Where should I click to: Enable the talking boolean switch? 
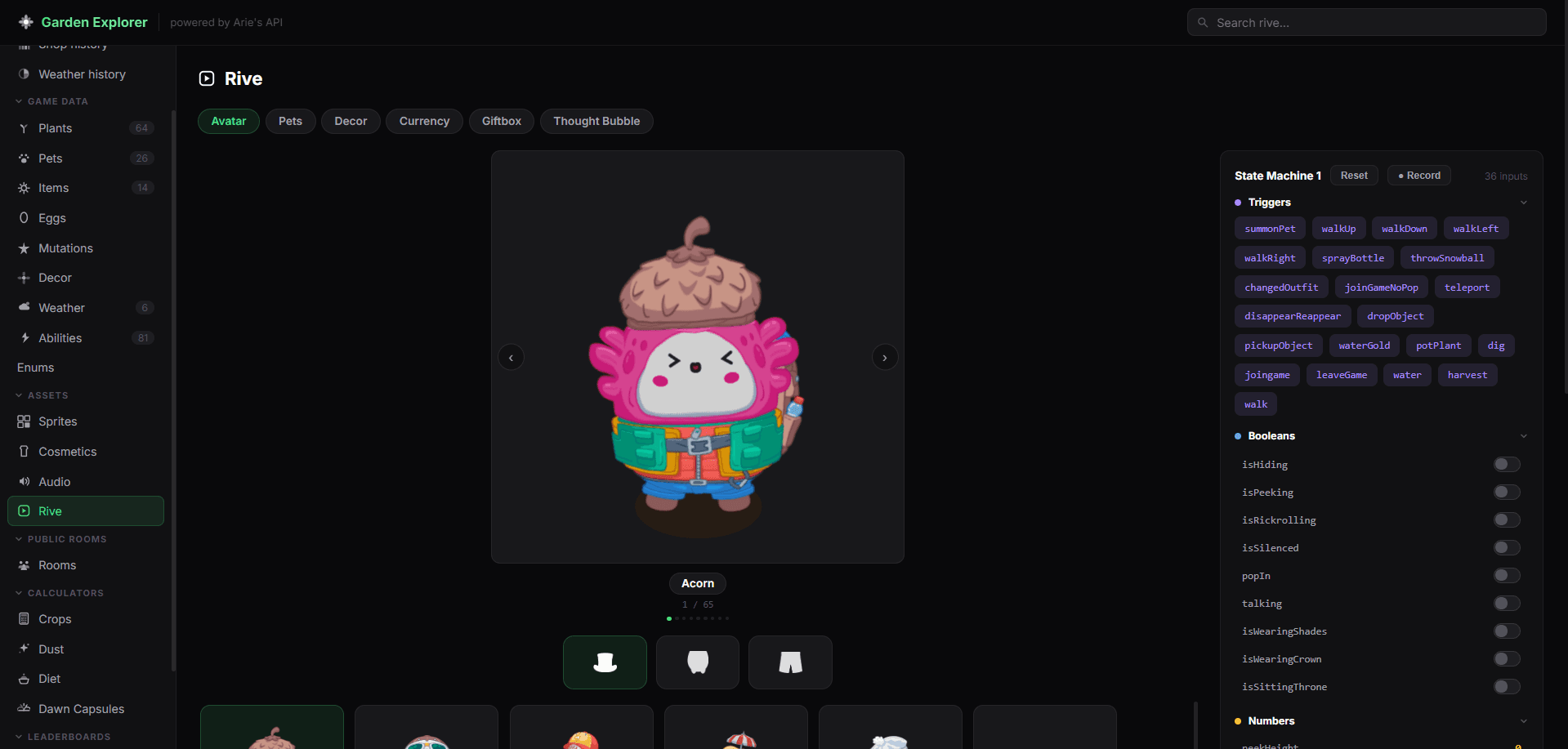point(1507,604)
